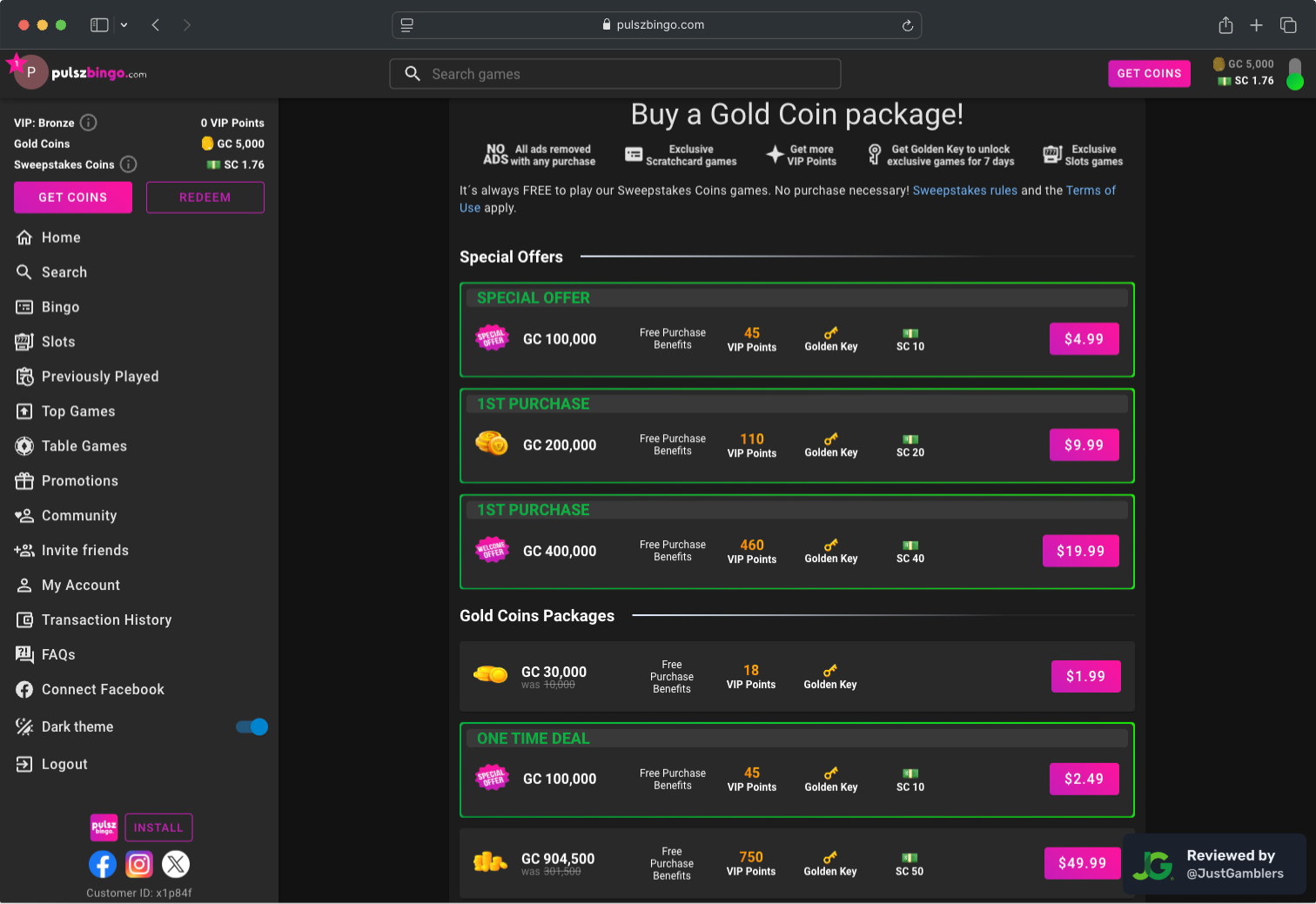Click Exclusive Scratchcard games benefit icon
The width and height of the screenshot is (1316, 904).
point(634,155)
